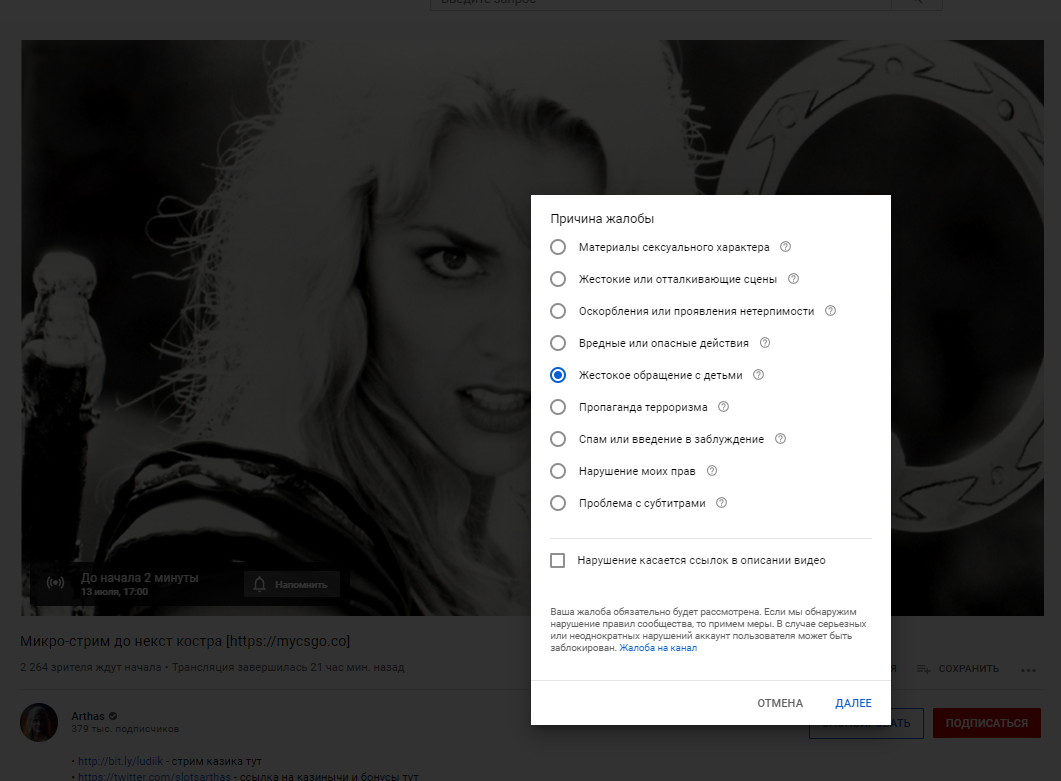The height and width of the screenshot is (781, 1061).
Task: Show help for Жестокое обращение с детьми
Action: [758, 375]
